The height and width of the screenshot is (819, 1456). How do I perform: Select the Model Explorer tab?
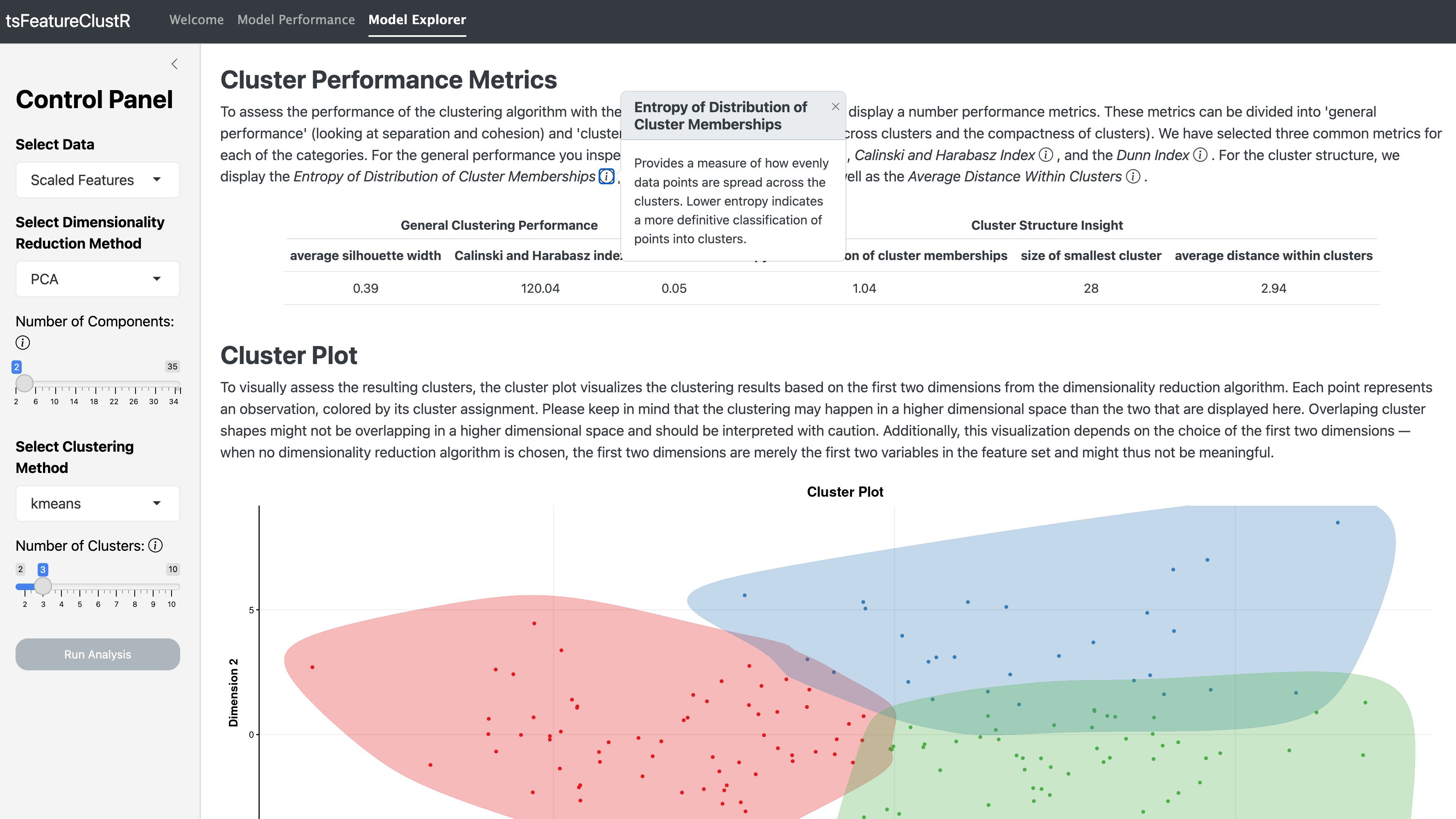tap(417, 20)
